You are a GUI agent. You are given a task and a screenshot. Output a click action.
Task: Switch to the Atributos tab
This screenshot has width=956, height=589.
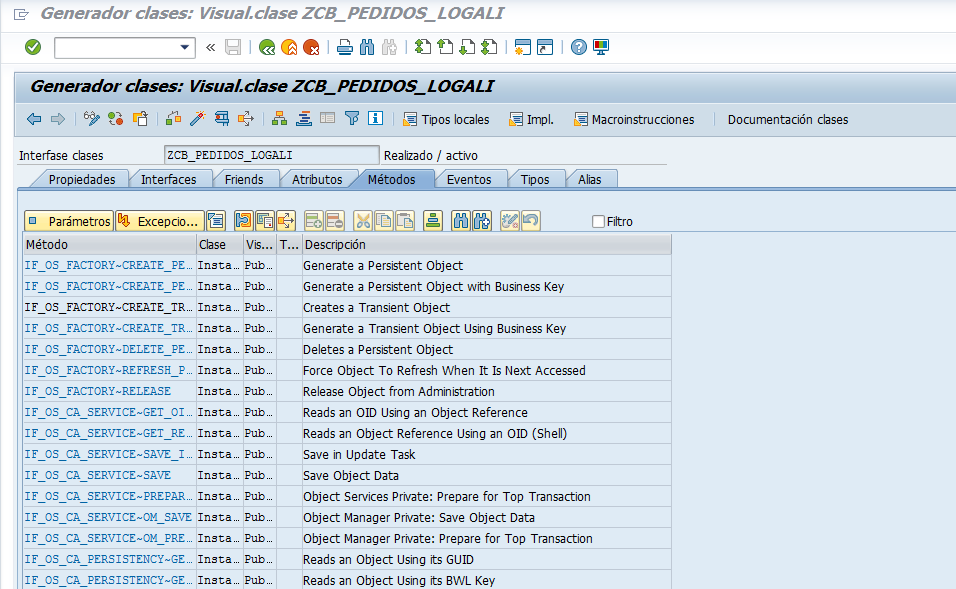coord(317,179)
